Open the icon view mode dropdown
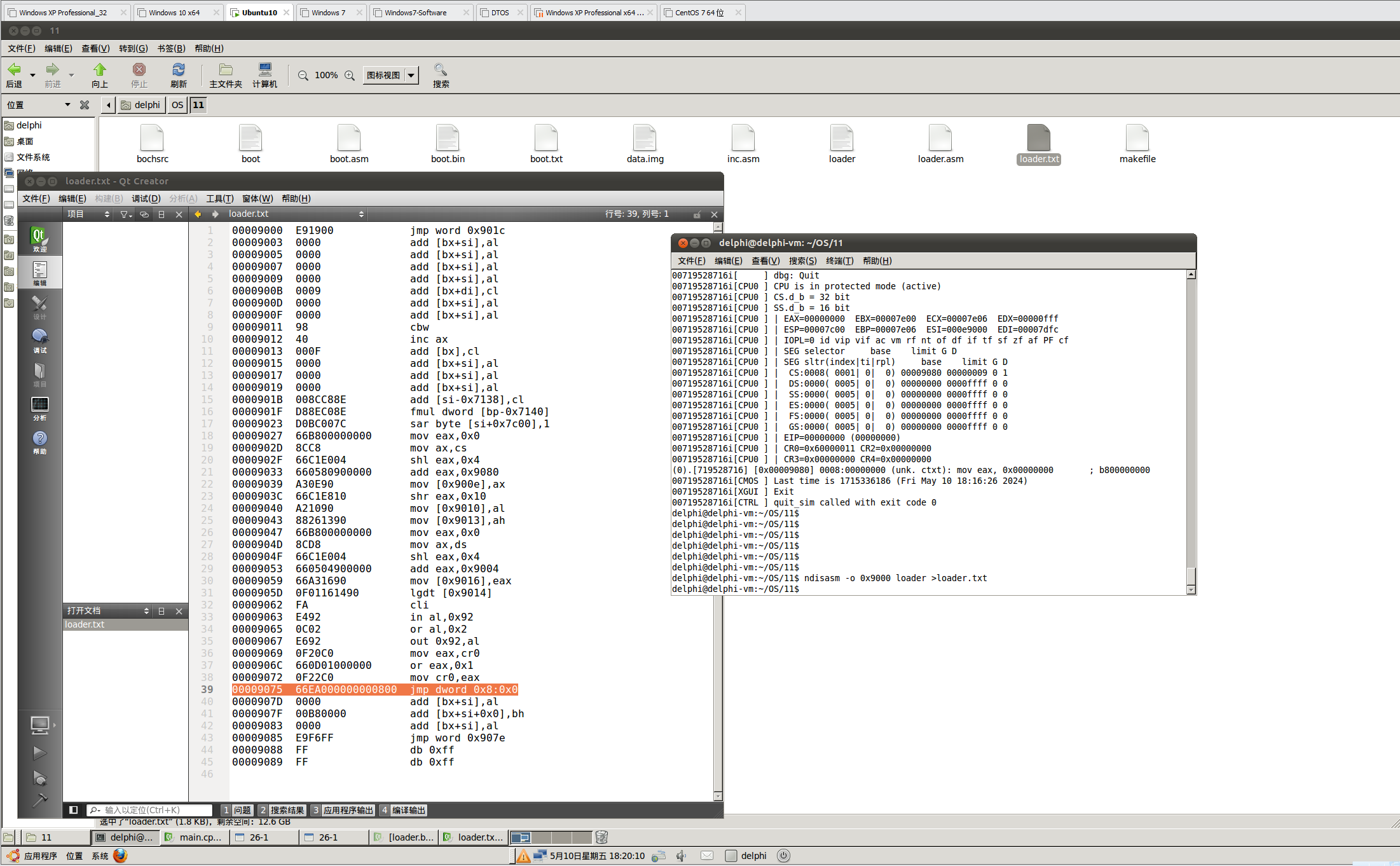 coord(411,75)
